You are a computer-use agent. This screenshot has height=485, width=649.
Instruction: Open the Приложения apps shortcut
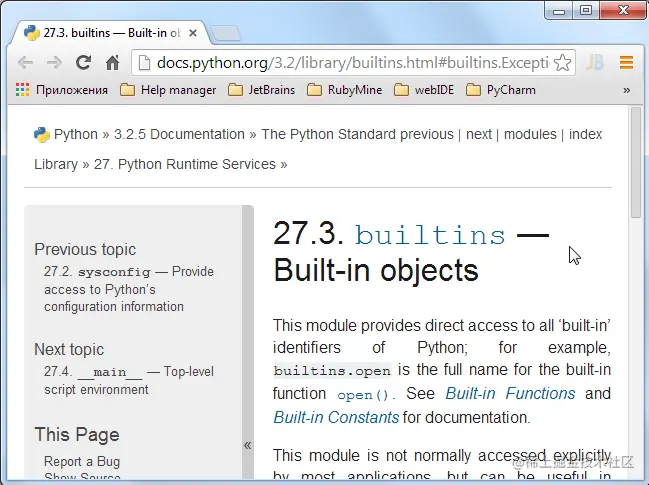[61, 90]
